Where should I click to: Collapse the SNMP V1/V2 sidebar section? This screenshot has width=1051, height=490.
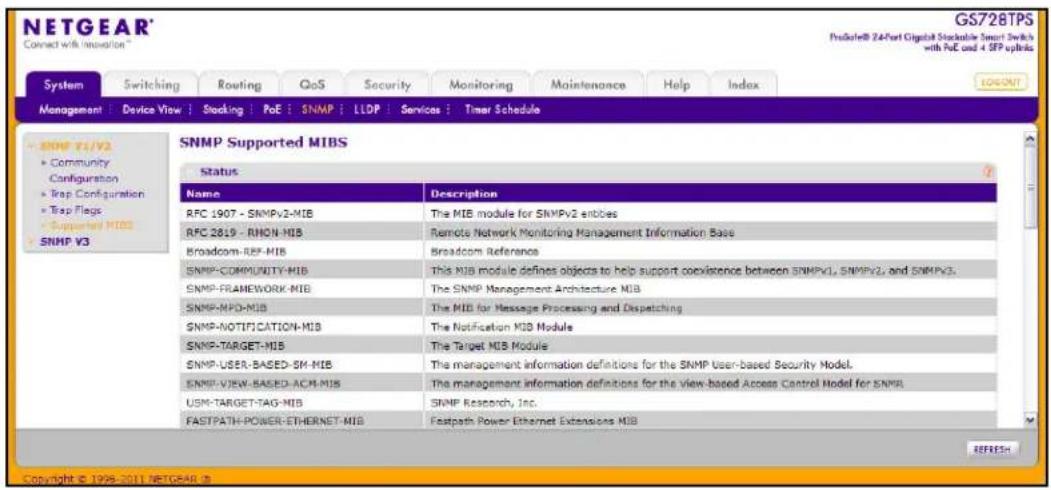75,146
